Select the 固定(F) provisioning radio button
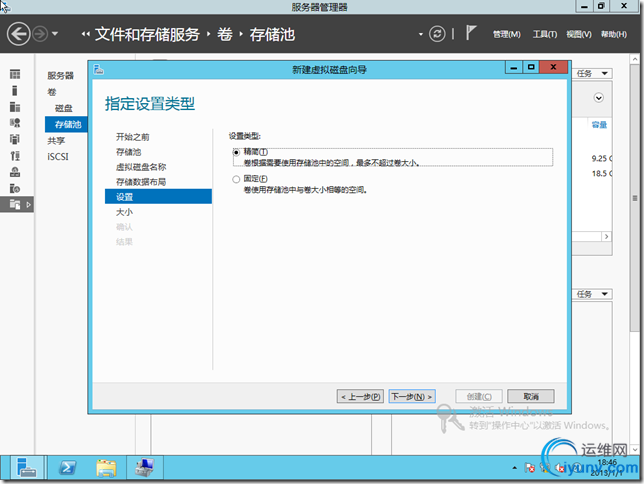644x484 pixels. pos(236,179)
